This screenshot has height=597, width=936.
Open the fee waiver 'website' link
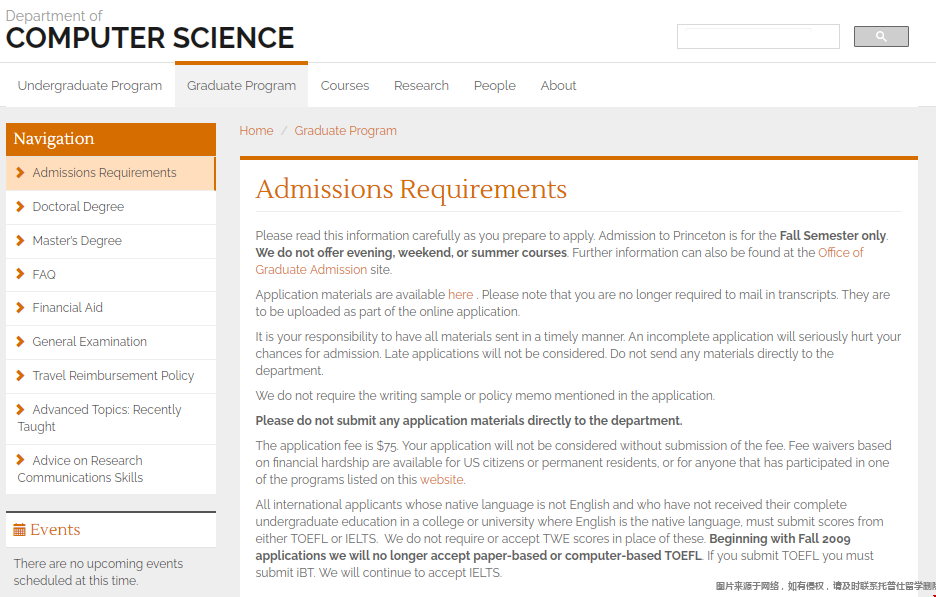(441, 480)
